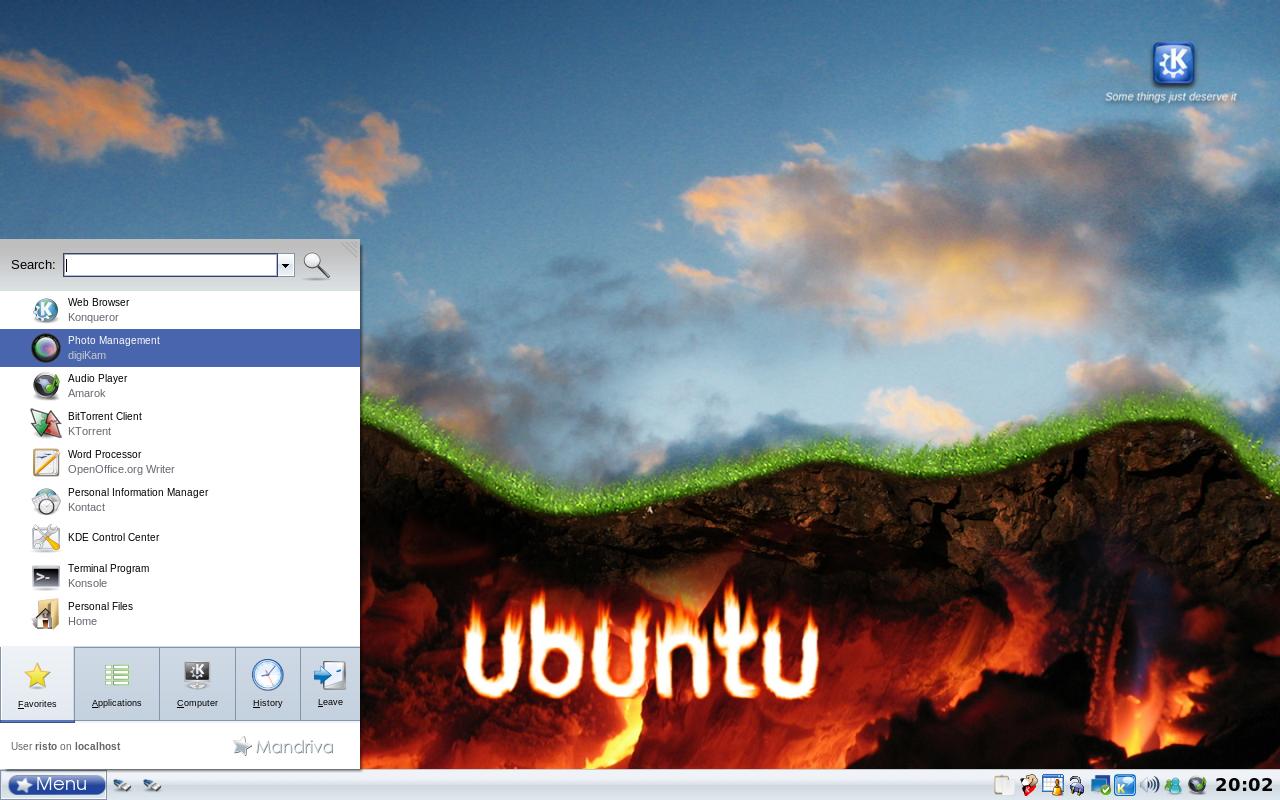Open the KDE desktop icon labeled 'Some things just deserve it'
Image resolution: width=1280 pixels, height=800 pixels.
pos(1172,72)
